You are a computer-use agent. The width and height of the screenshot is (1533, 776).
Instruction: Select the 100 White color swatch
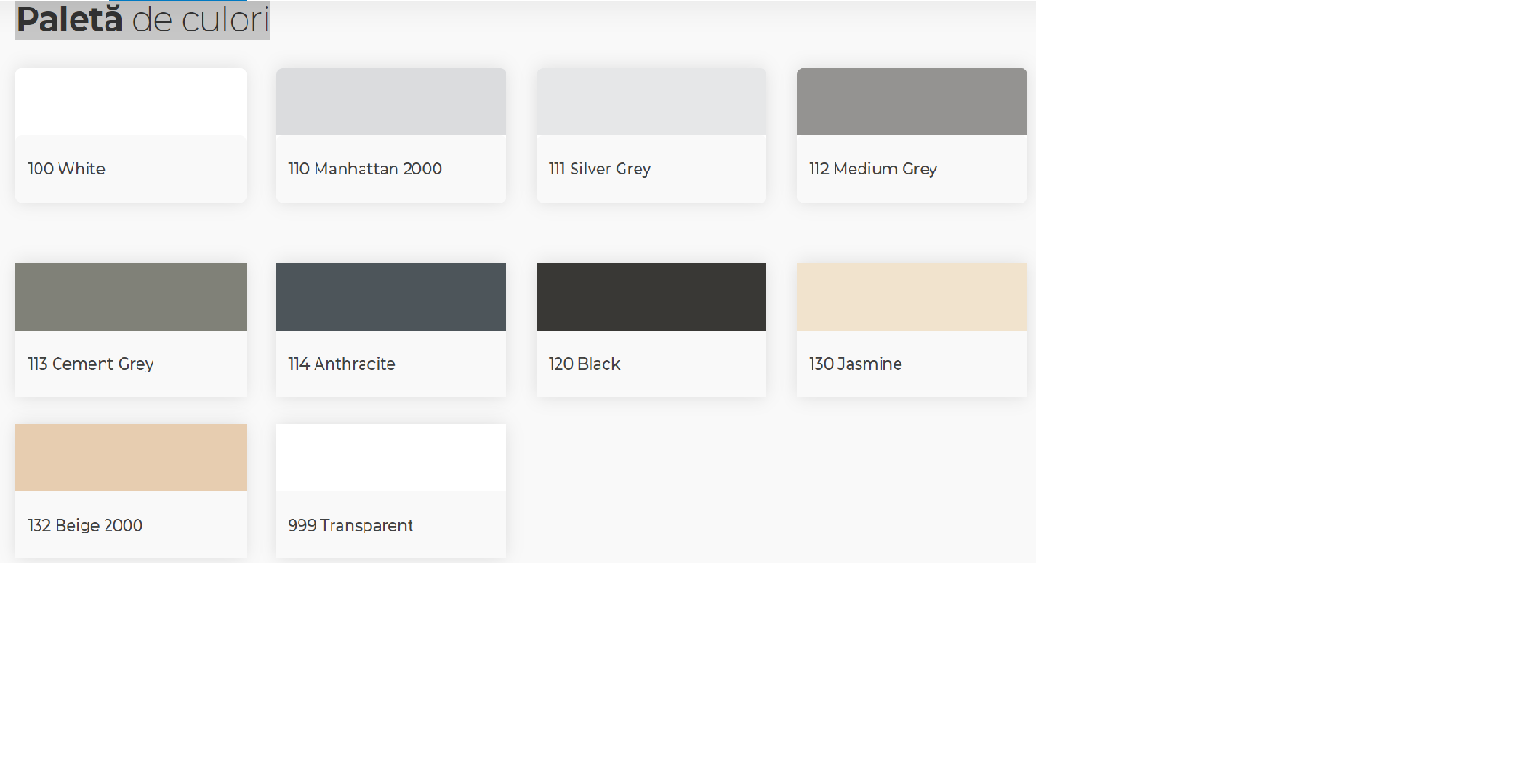pos(131,101)
